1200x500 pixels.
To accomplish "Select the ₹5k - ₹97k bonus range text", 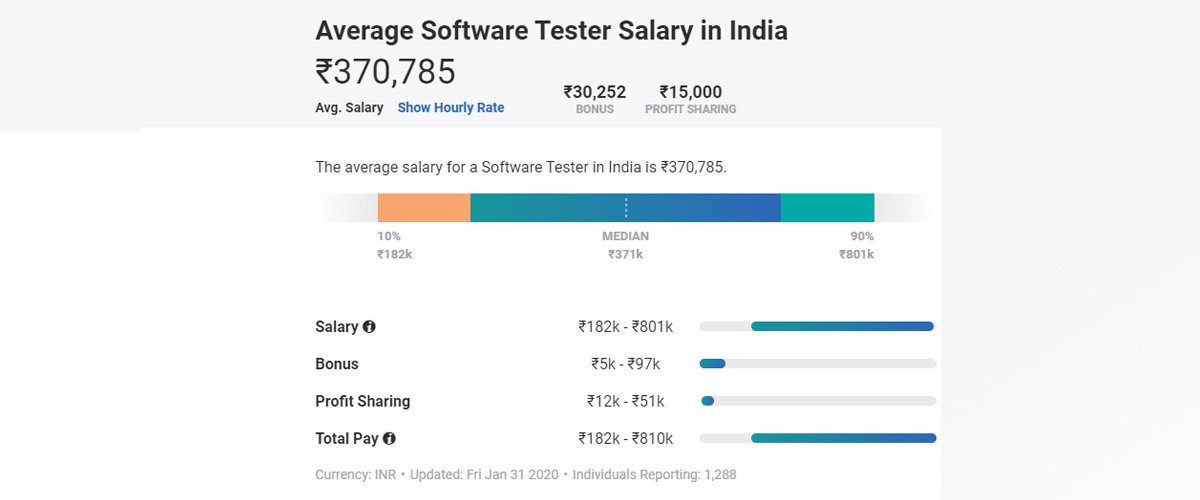I will [626, 364].
